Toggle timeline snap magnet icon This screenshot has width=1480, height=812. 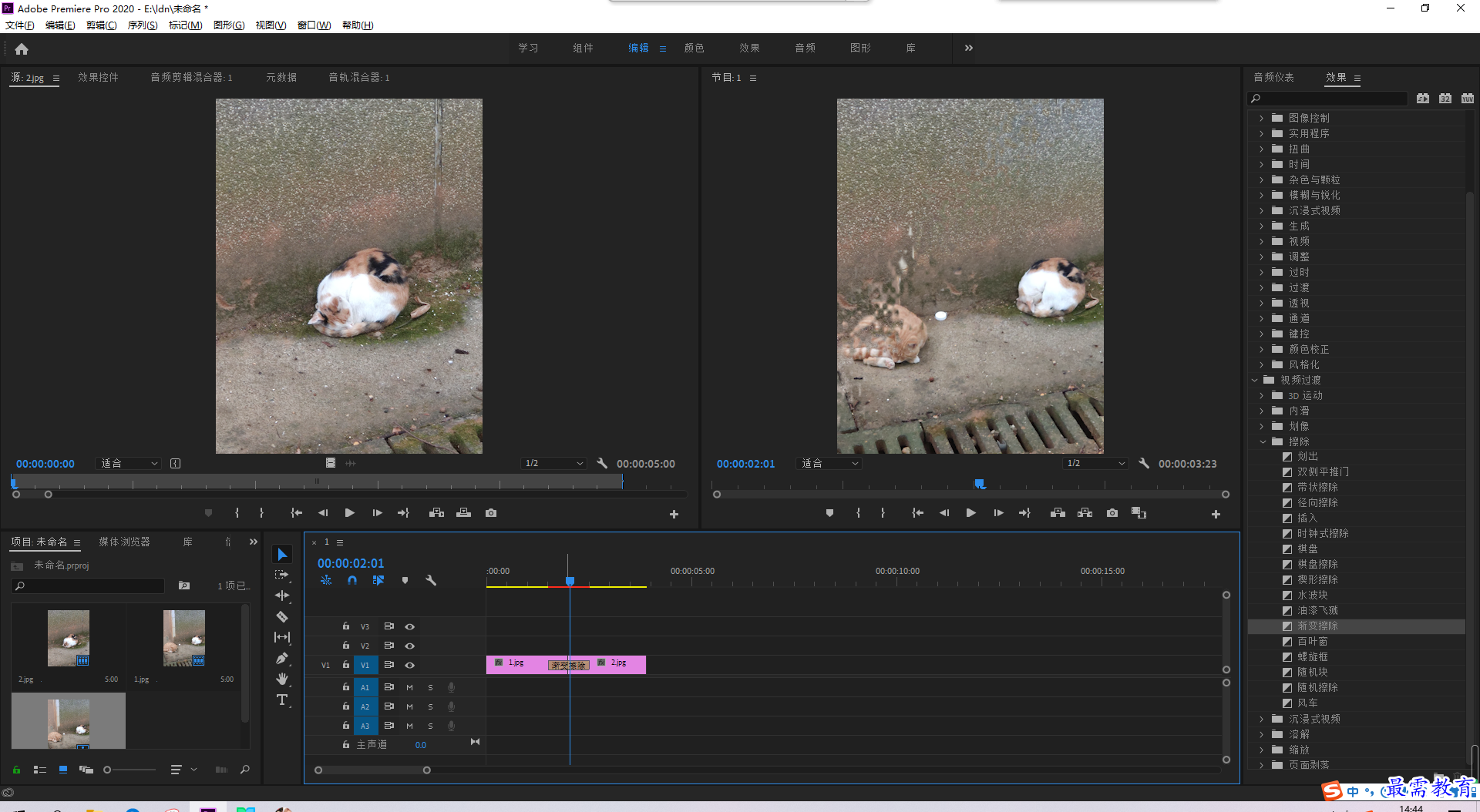pos(352,581)
